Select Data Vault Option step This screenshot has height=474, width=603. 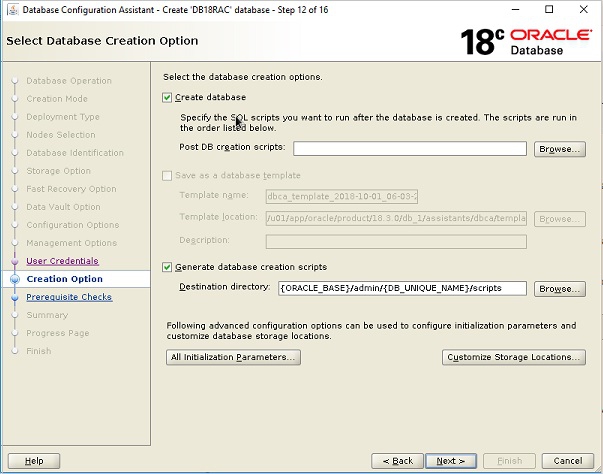(x=63, y=207)
